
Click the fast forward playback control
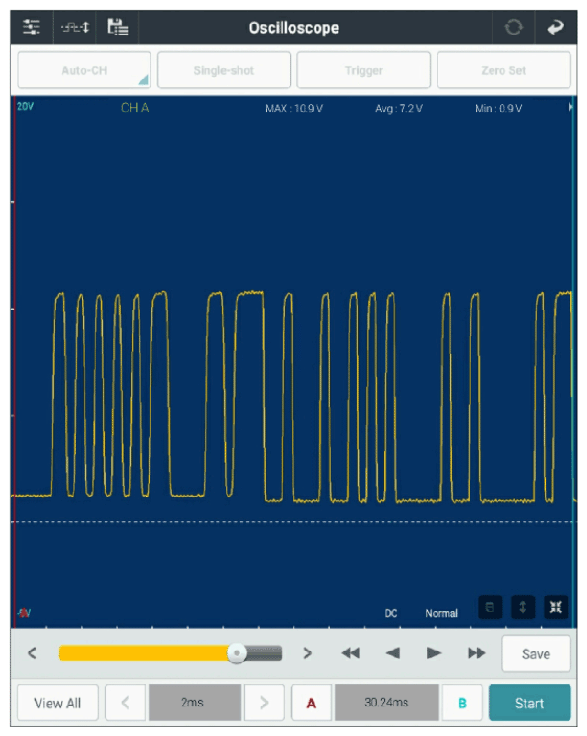(476, 653)
